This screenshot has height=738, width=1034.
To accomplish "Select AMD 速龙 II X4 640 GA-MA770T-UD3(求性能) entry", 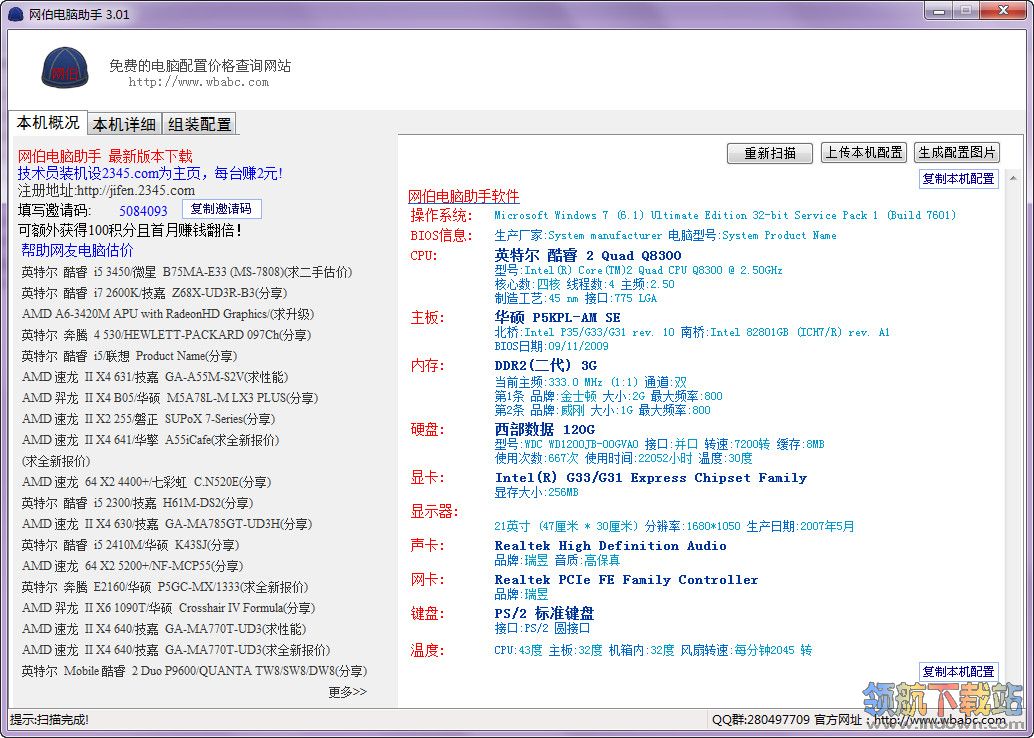I will (164, 629).
